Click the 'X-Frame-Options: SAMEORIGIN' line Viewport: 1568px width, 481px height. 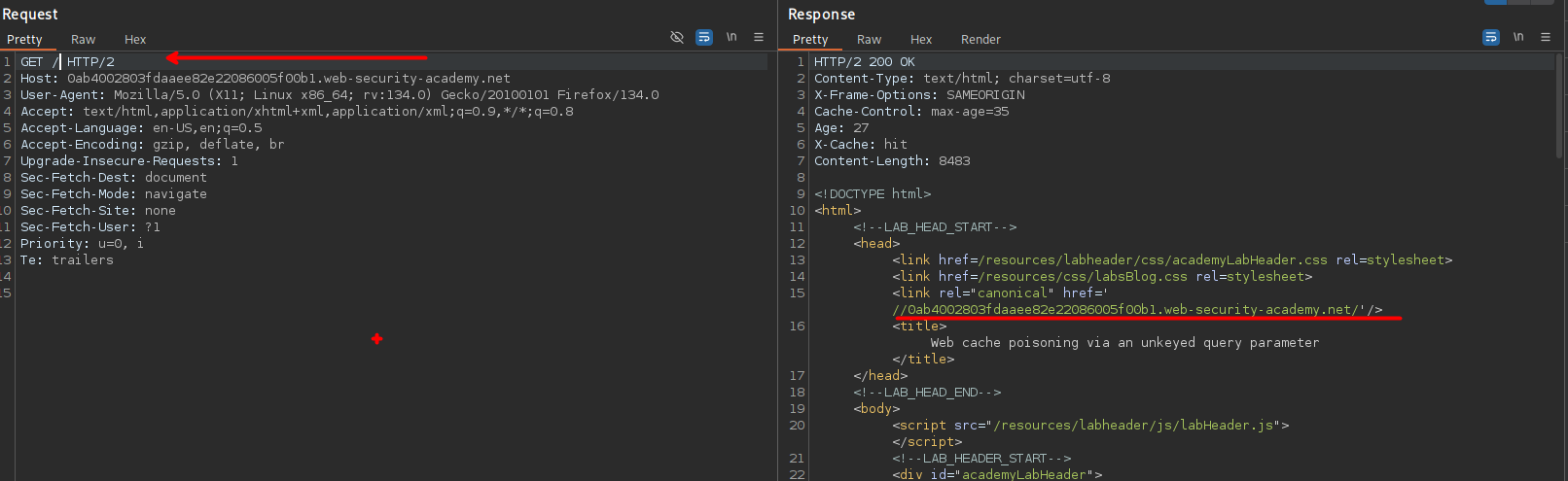click(x=919, y=94)
